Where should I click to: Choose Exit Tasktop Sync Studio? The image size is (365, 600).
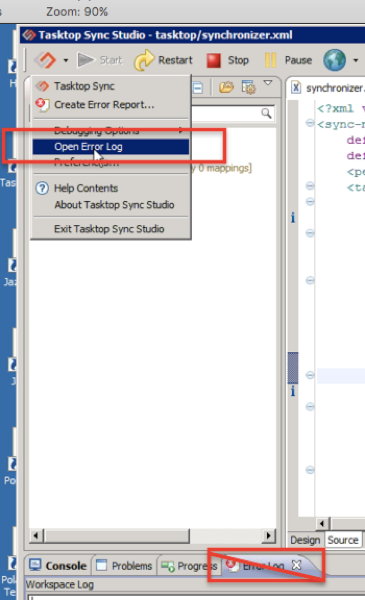click(x=109, y=229)
